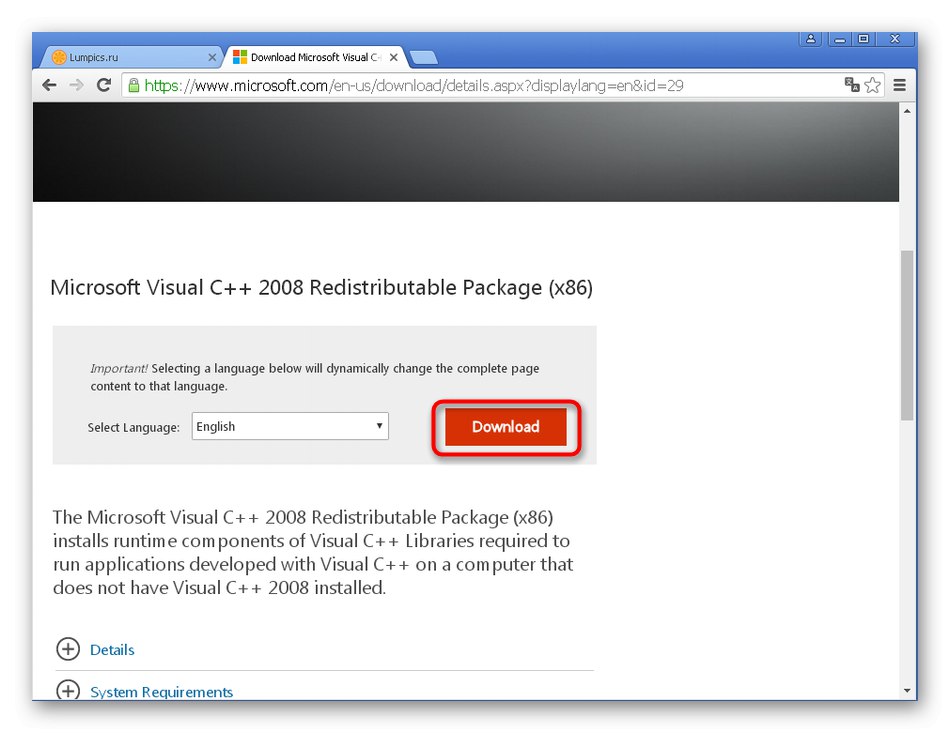Click the vertical scrollbar thumb
The image size is (950, 733).
(907, 335)
